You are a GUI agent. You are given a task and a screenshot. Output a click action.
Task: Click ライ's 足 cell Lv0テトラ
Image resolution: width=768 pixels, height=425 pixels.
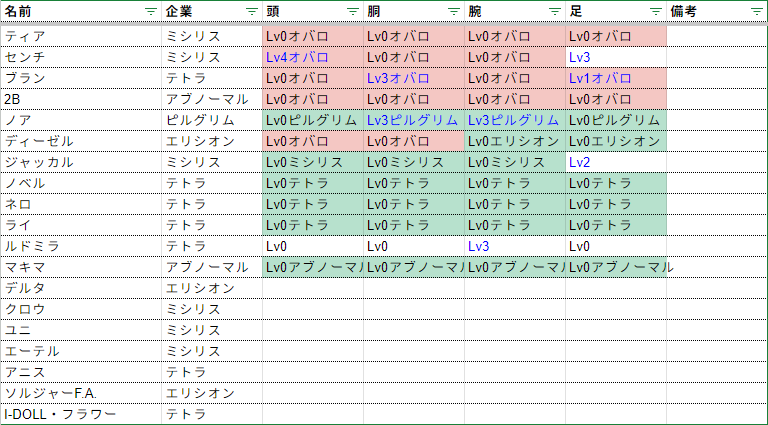616,226
